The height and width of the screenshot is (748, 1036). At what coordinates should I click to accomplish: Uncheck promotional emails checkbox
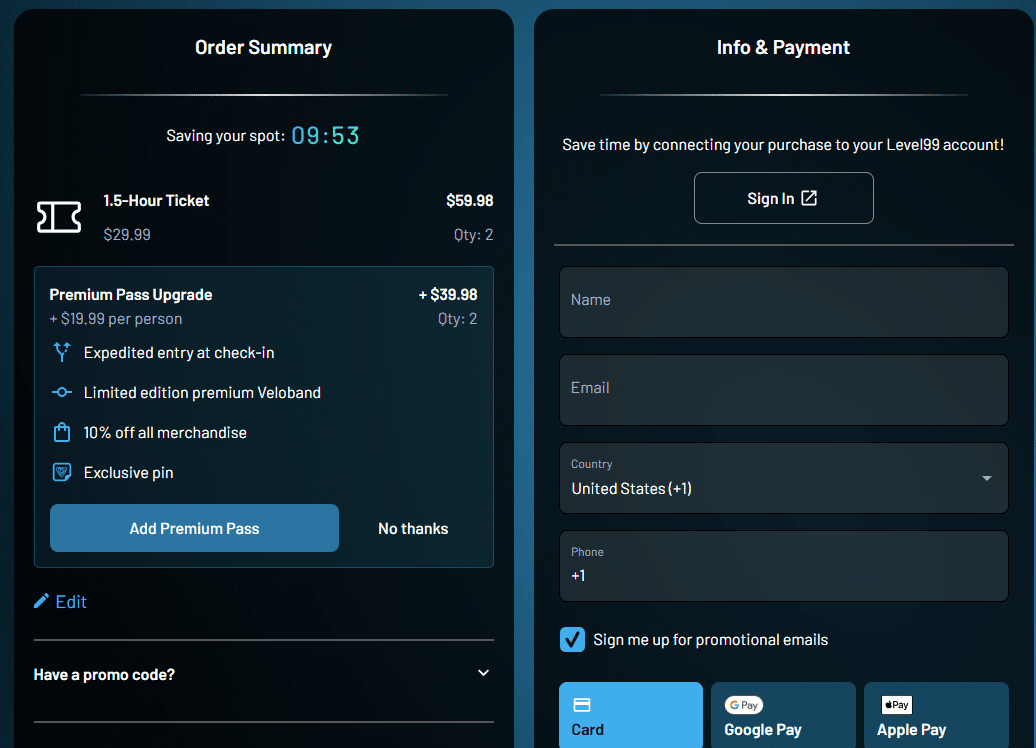[573, 640]
